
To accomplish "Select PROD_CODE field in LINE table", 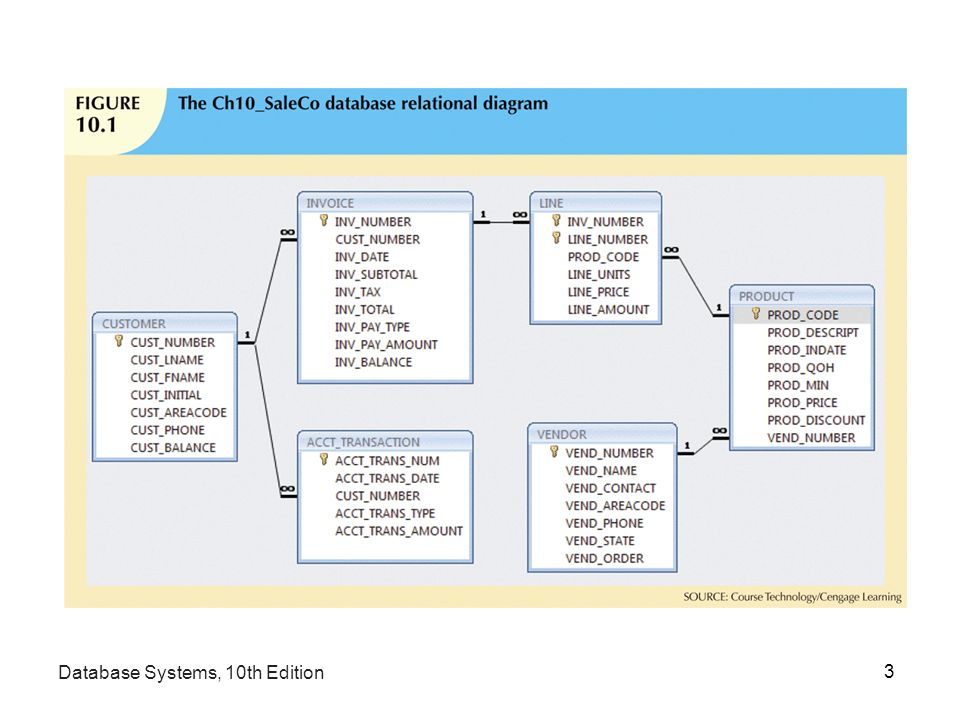I will (x=603, y=257).
